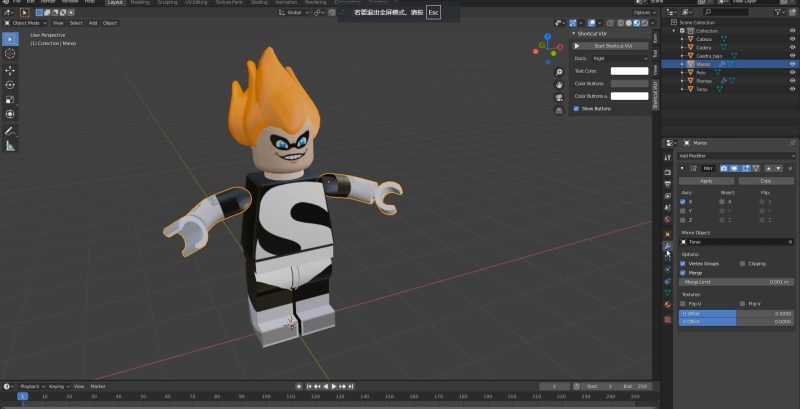The image size is (800, 409).
Task: Open Object properties tab
Action: click(x=667, y=234)
